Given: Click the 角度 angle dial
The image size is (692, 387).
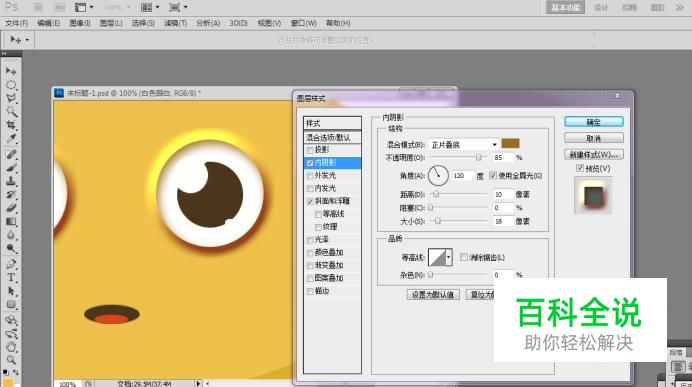Looking at the screenshot, I should 438,175.
